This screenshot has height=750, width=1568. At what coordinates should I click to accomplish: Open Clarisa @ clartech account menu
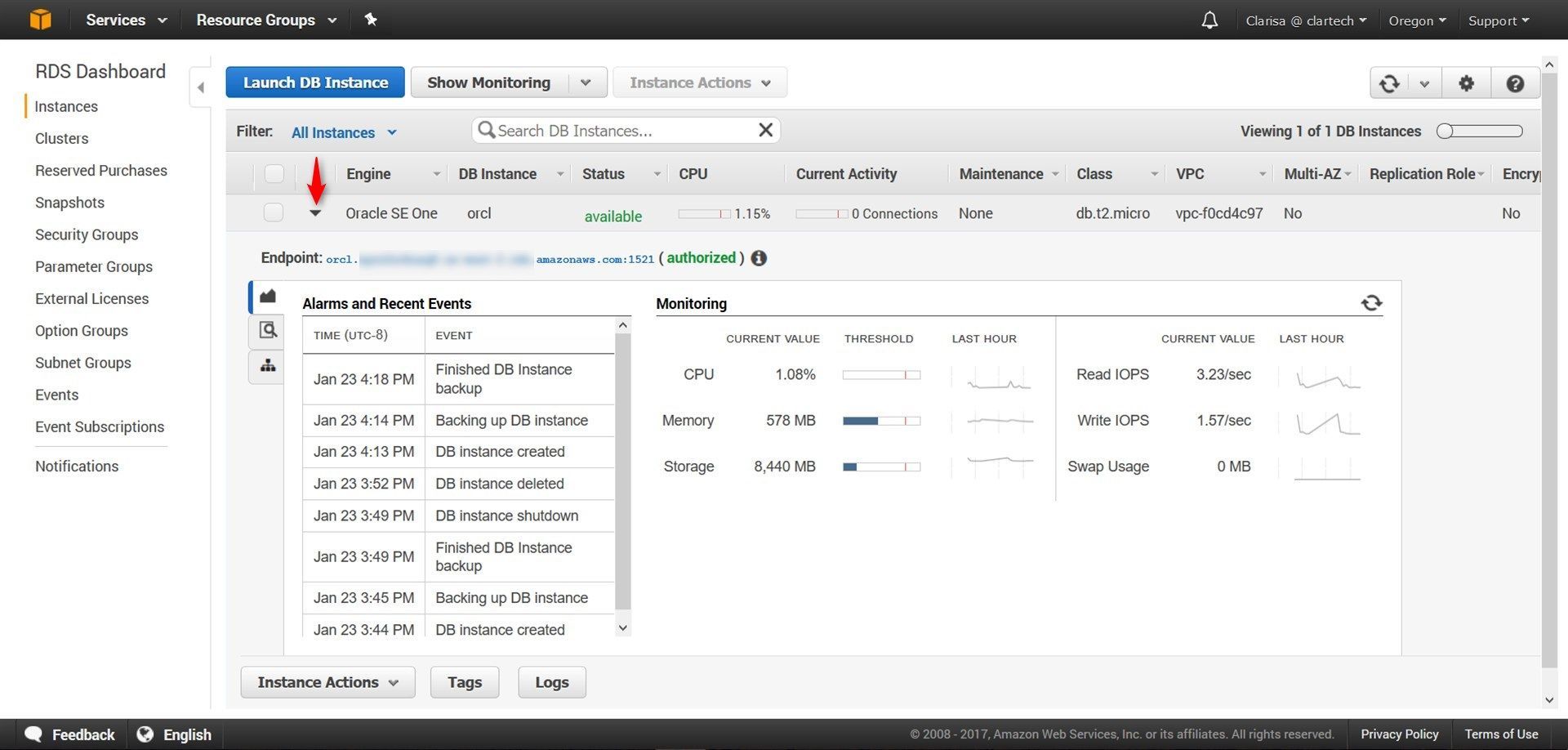pyautogui.click(x=1305, y=20)
